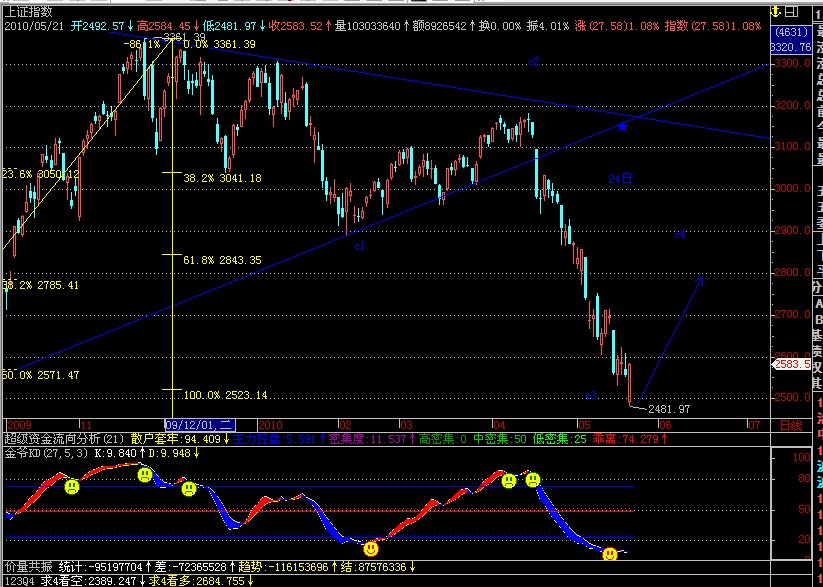Select the blue star marker on the trend line
Image resolution: width=823 pixels, height=587 pixels.
point(622,127)
